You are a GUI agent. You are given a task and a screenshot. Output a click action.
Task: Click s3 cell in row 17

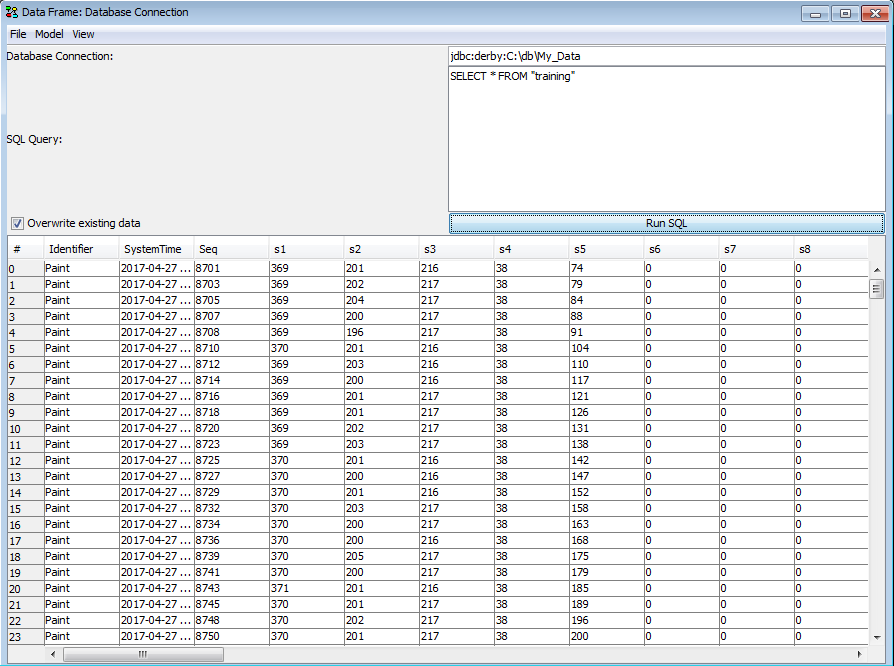point(457,540)
